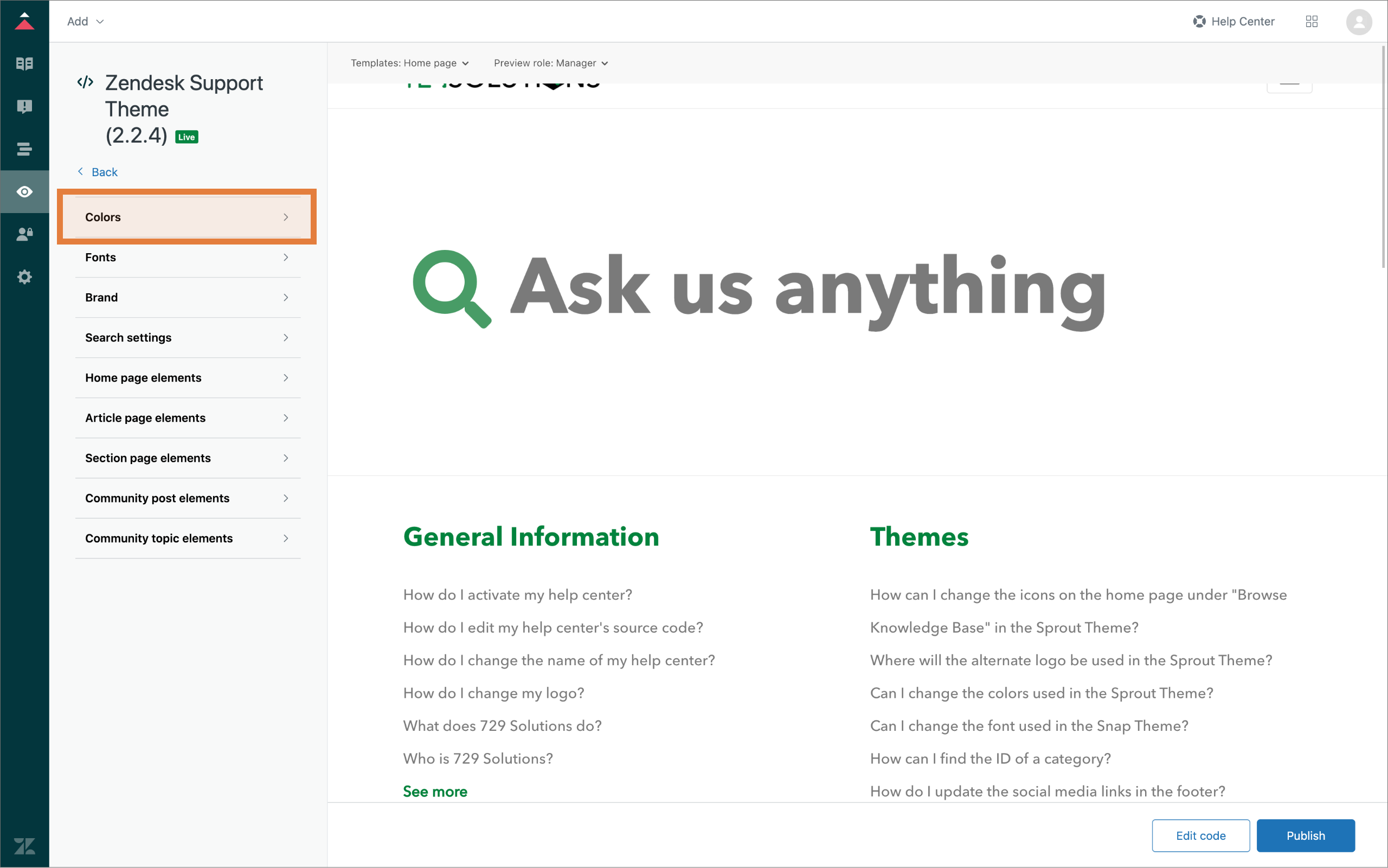Image resolution: width=1388 pixels, height=868 pixels.
Task: Click the Zendesk logo at bottom left
Action: pyautogui.click(x=24, y=846)
